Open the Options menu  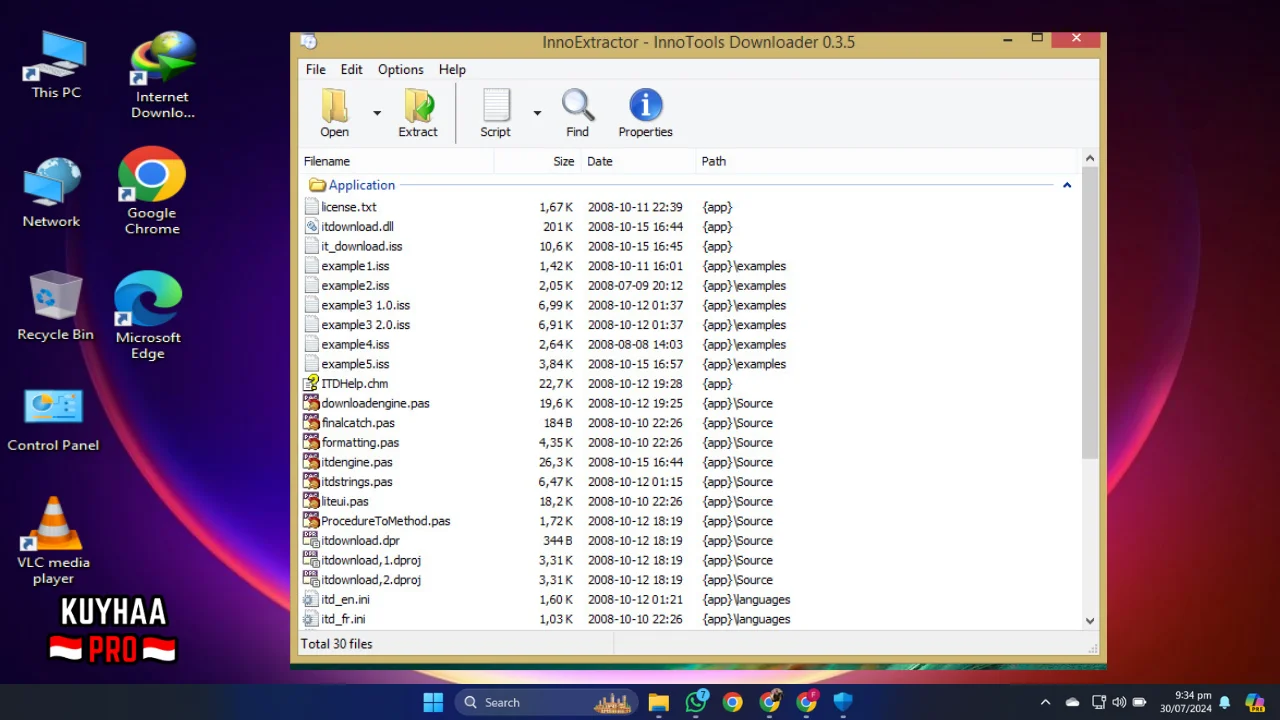coord(400,69)
